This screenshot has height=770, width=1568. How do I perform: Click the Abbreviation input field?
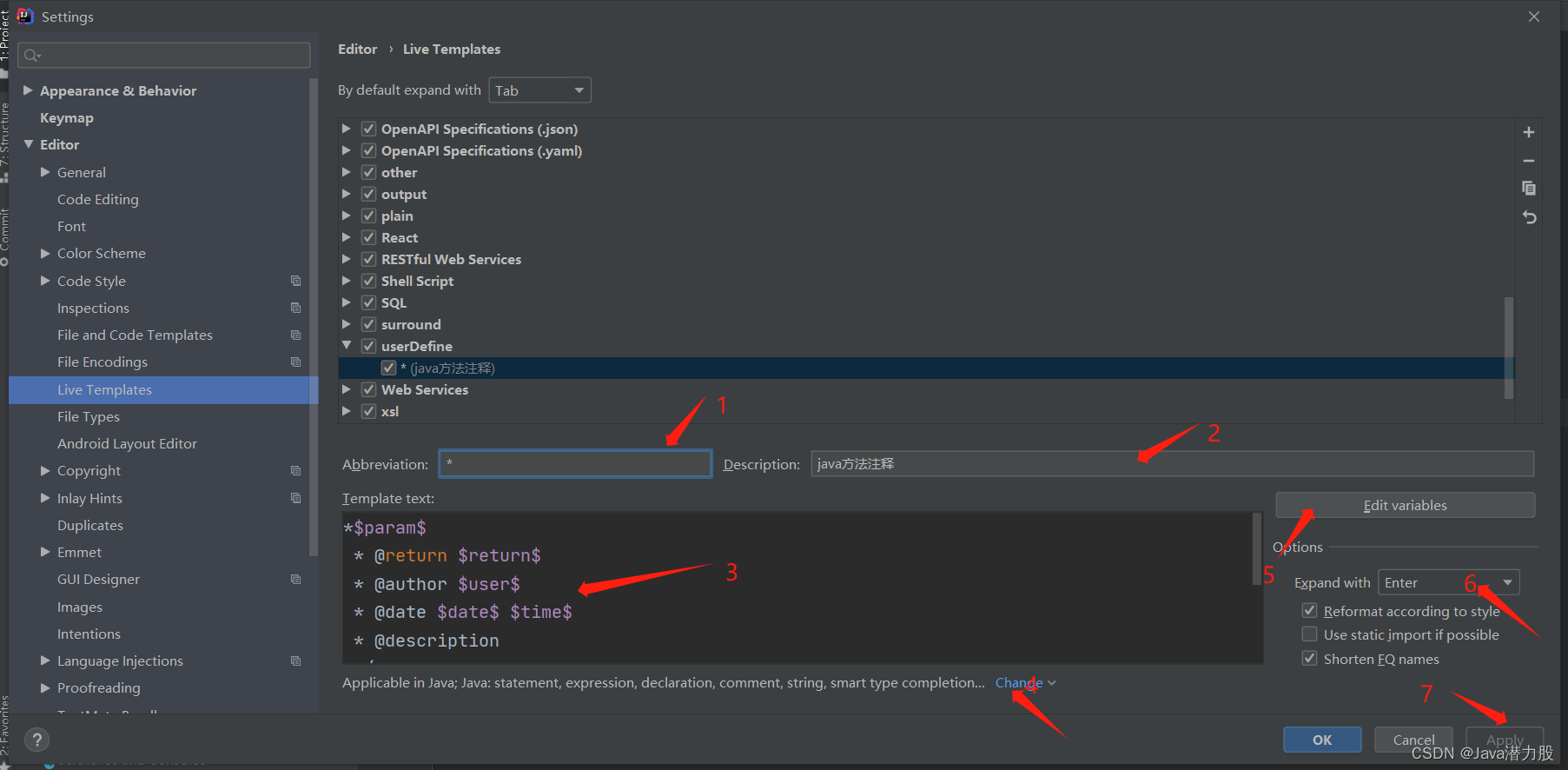click(x=575, y=464)
